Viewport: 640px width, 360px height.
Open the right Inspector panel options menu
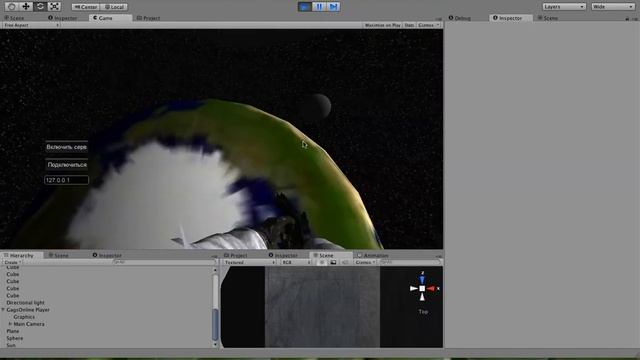pos(635,18)
